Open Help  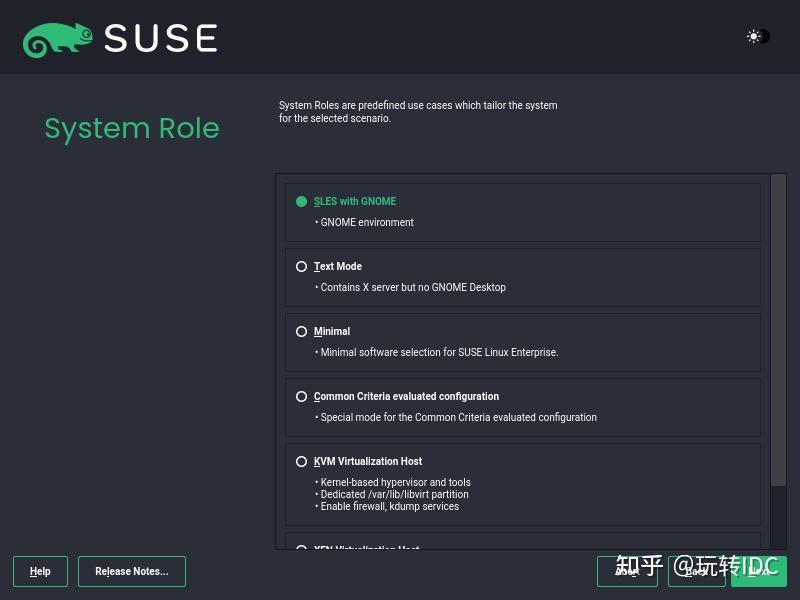click(40, 571)
